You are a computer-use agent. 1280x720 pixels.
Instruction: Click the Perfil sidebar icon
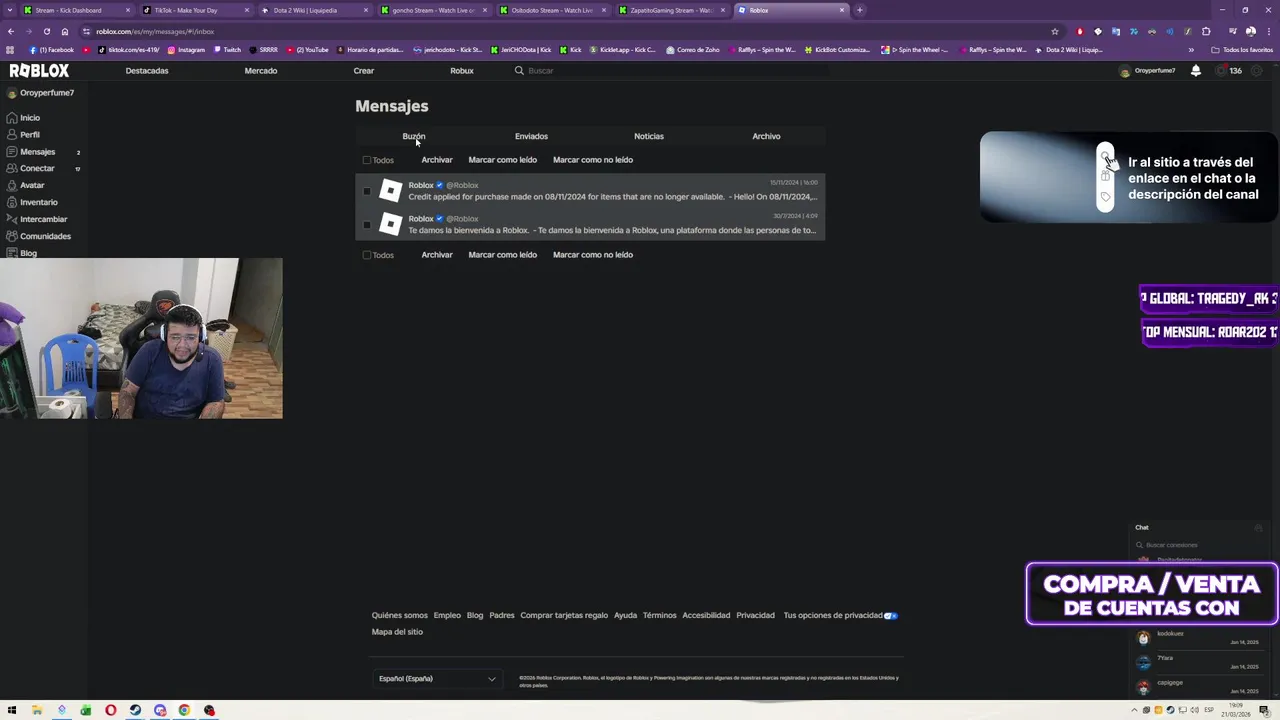tap(12, 135)
